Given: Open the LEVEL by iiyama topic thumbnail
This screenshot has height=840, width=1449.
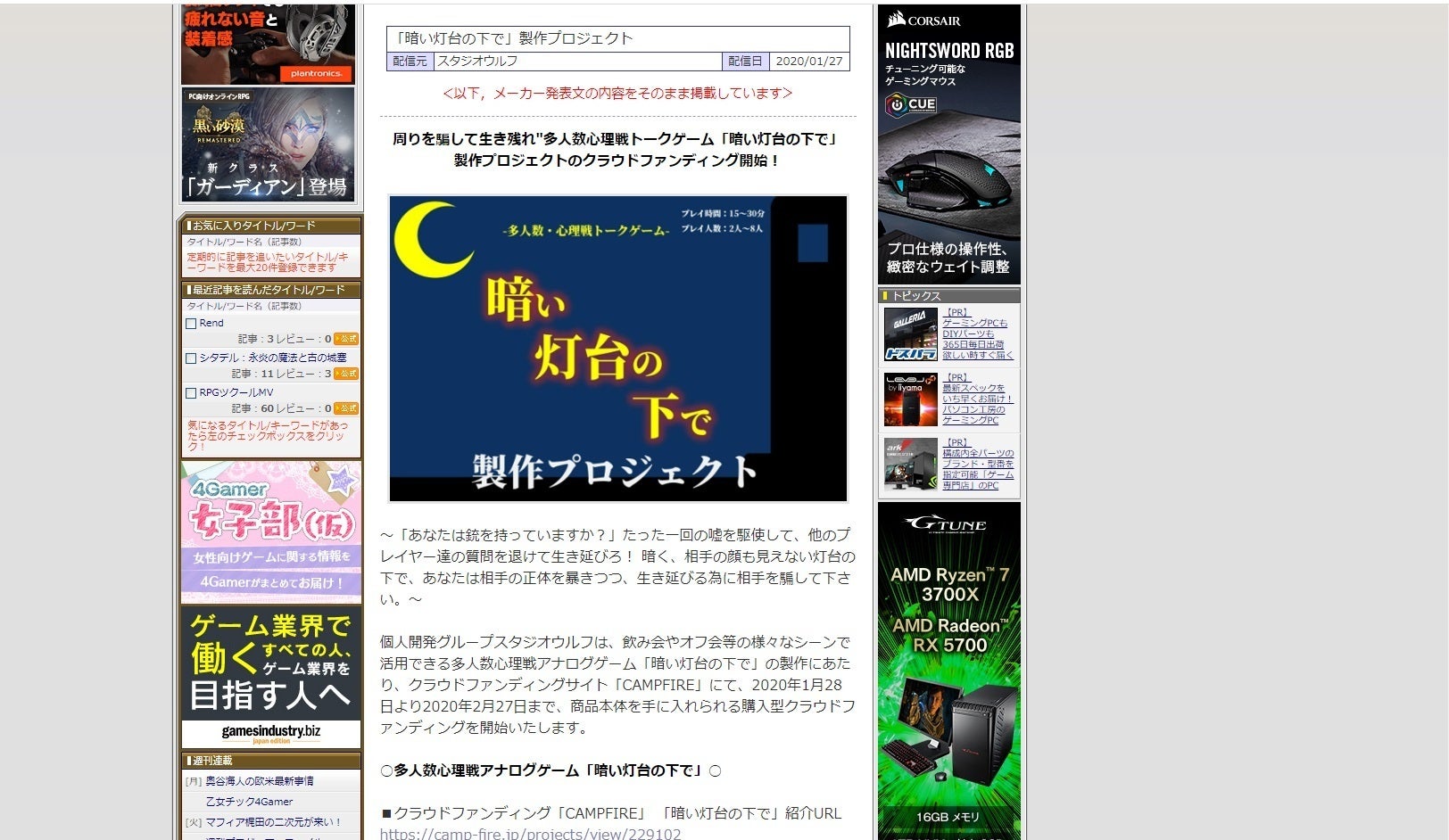Looking at the screenshot, I should [x=910, y=399].
